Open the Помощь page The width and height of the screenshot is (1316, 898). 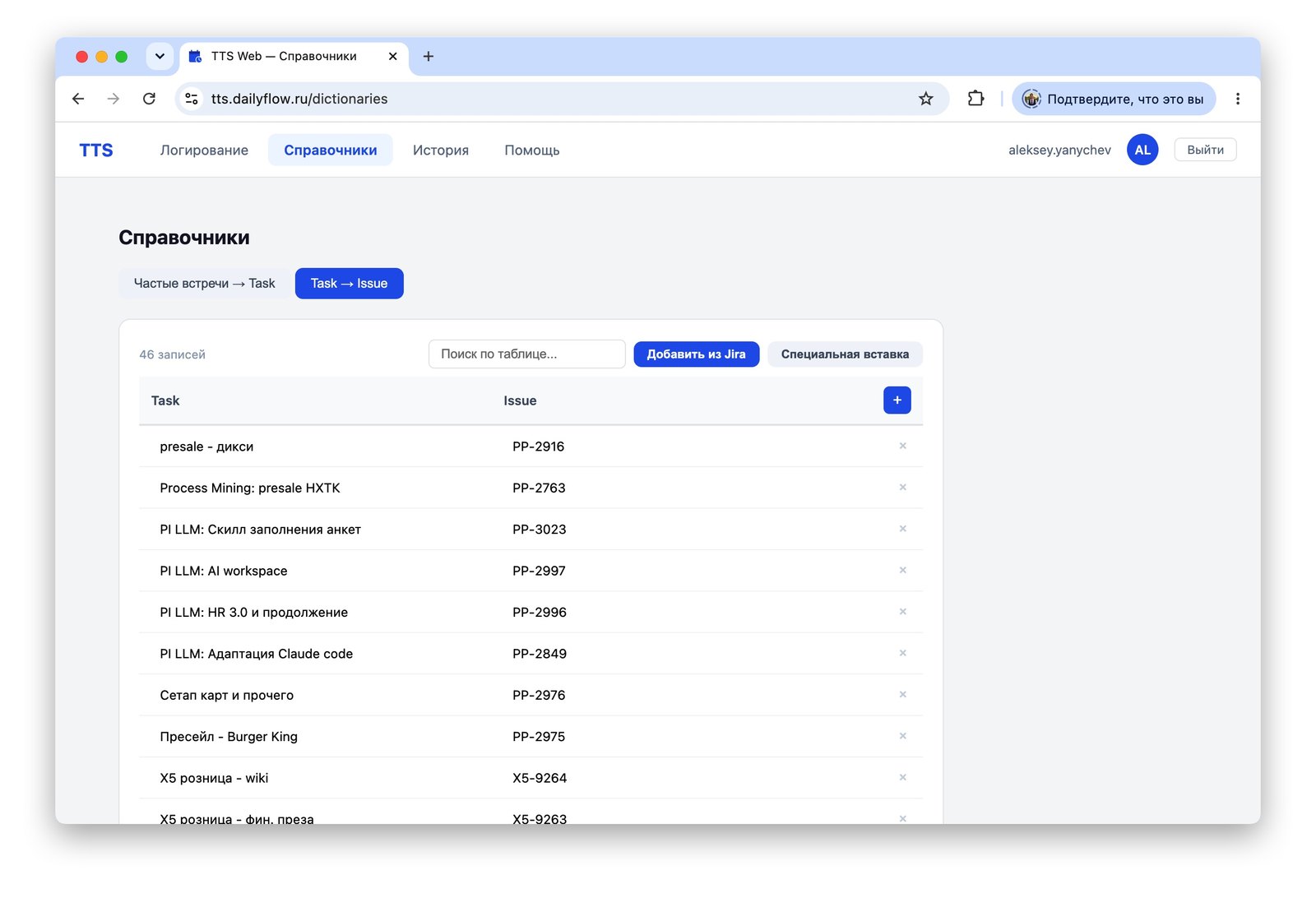(x=532, y=150)
